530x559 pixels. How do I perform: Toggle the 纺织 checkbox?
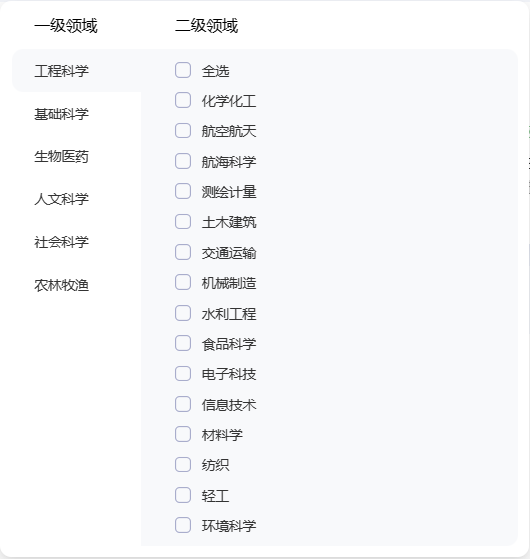pos(183,465)
